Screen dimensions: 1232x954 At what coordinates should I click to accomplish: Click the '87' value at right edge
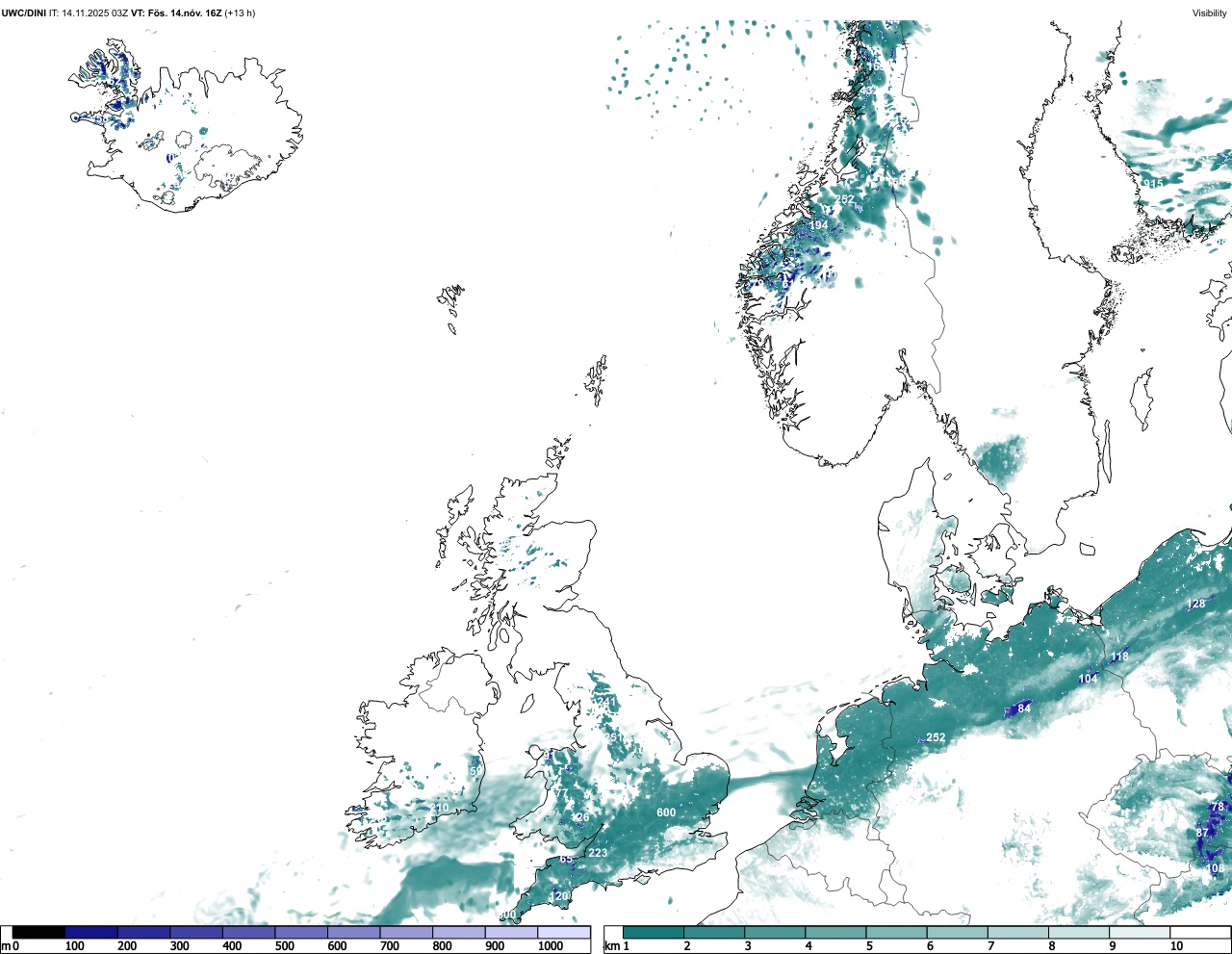(1202, 833)
